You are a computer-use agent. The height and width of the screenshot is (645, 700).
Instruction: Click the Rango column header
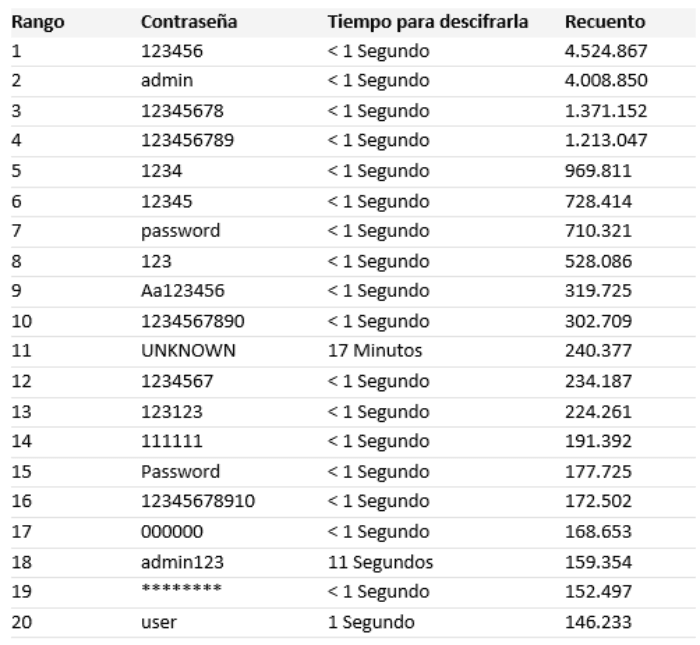(x=36, y=21)
